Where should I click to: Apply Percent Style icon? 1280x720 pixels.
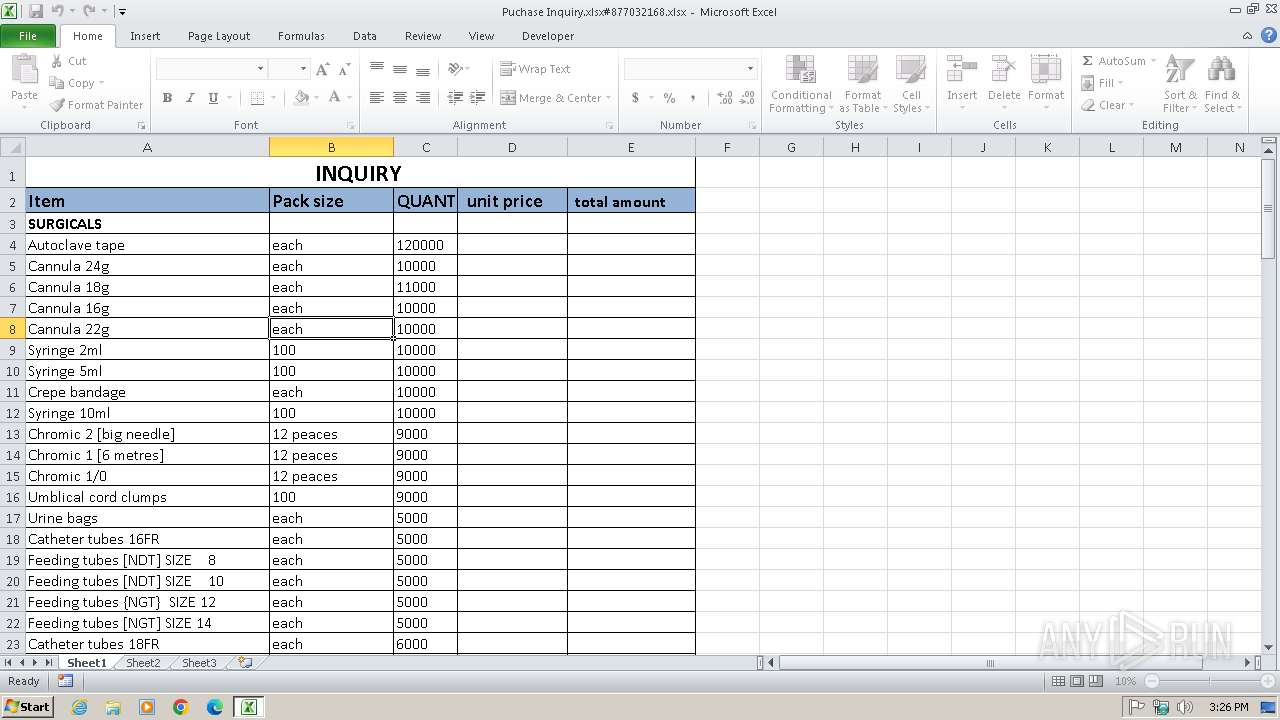pos(669,98)
